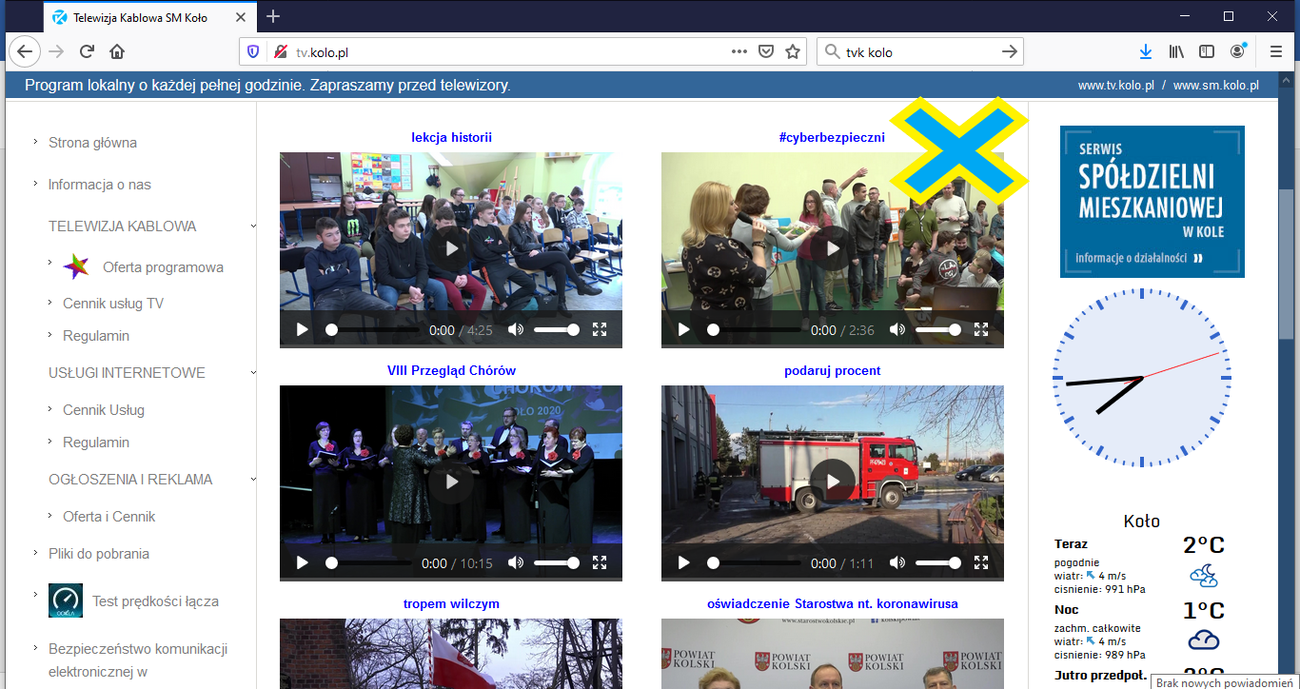Adjust volume slider of lekcja historii video
1300x689 pixels.
coord(556,329)
